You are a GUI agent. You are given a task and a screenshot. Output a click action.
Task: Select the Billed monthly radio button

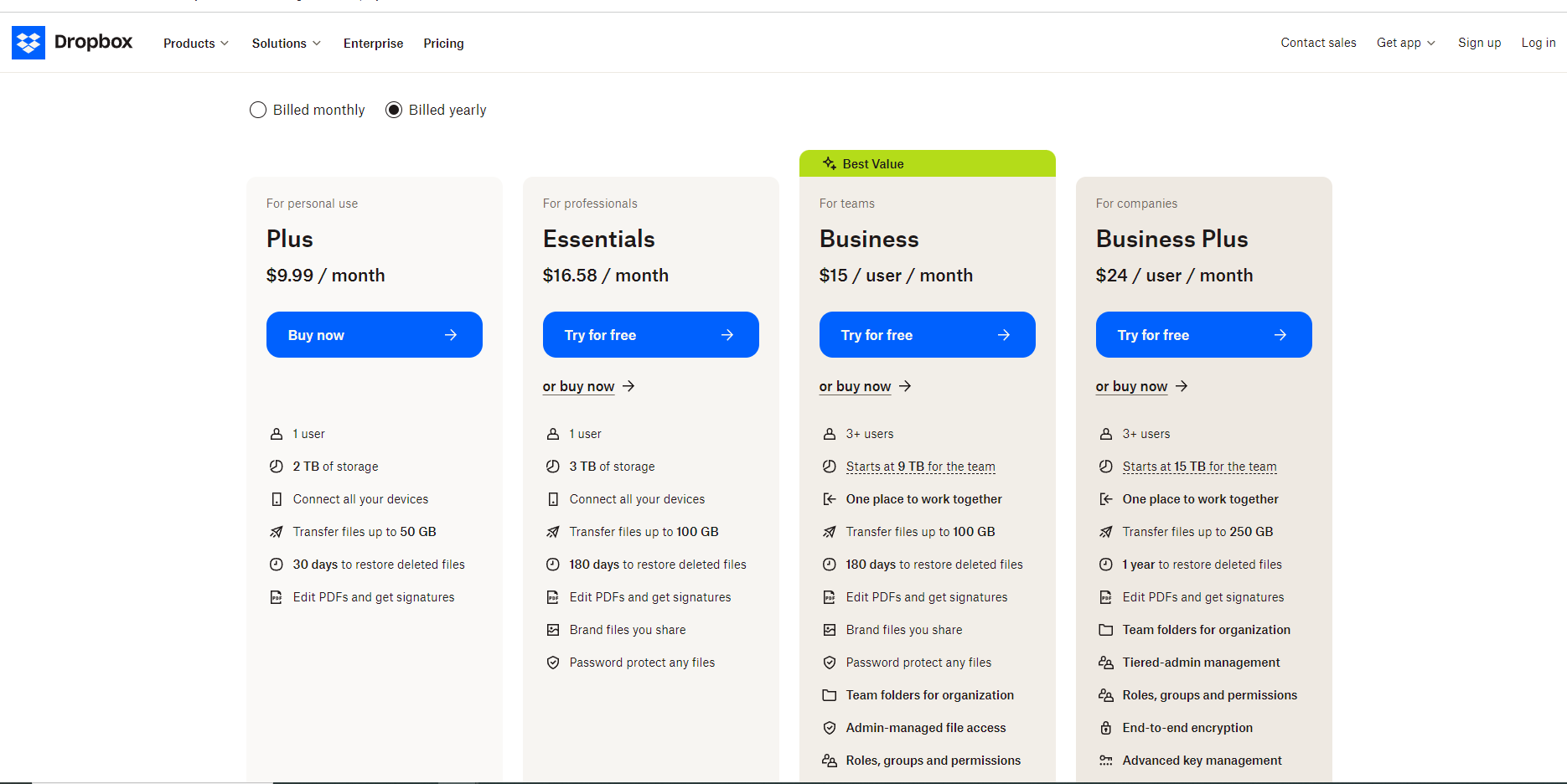click(258, 110)
